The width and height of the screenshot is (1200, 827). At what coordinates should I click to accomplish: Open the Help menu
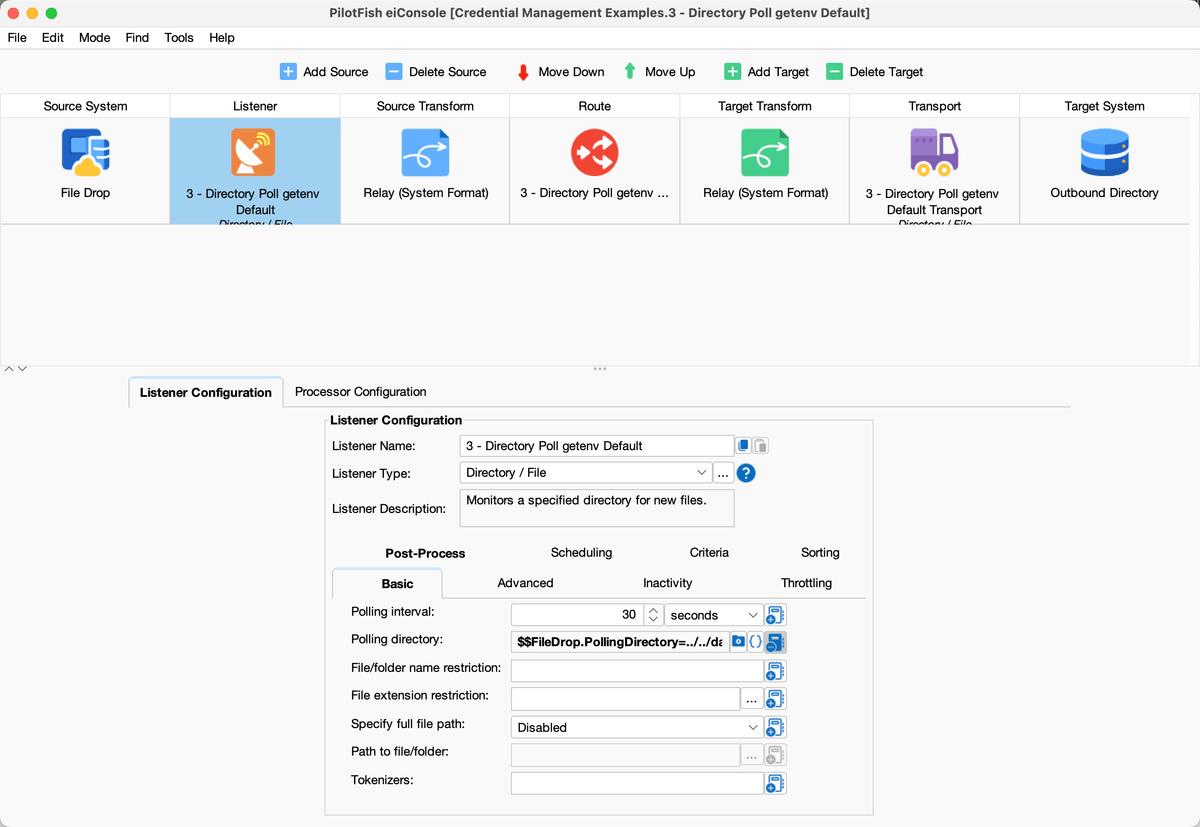point(222,37)
